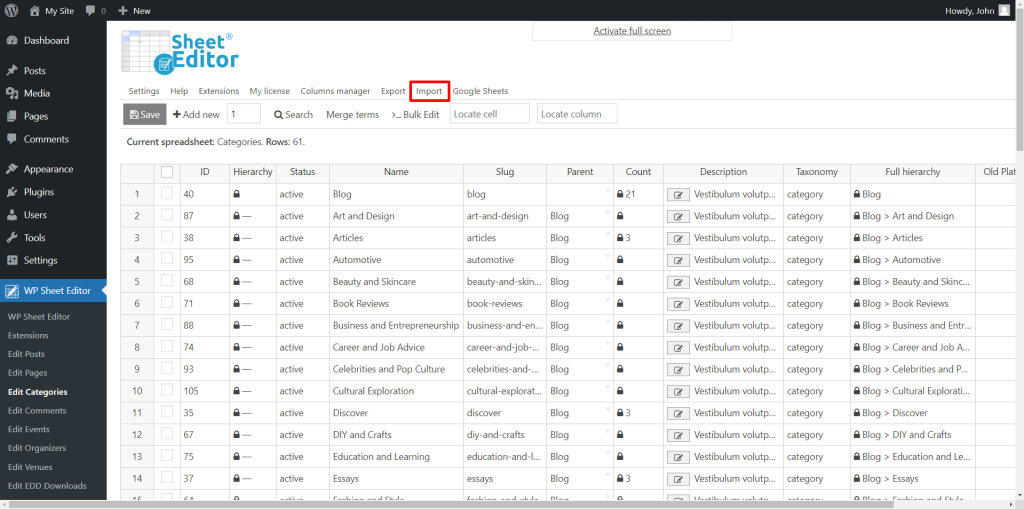Edit description for Articles row
Screen dimensions: 1024x509
coord(678,238)
